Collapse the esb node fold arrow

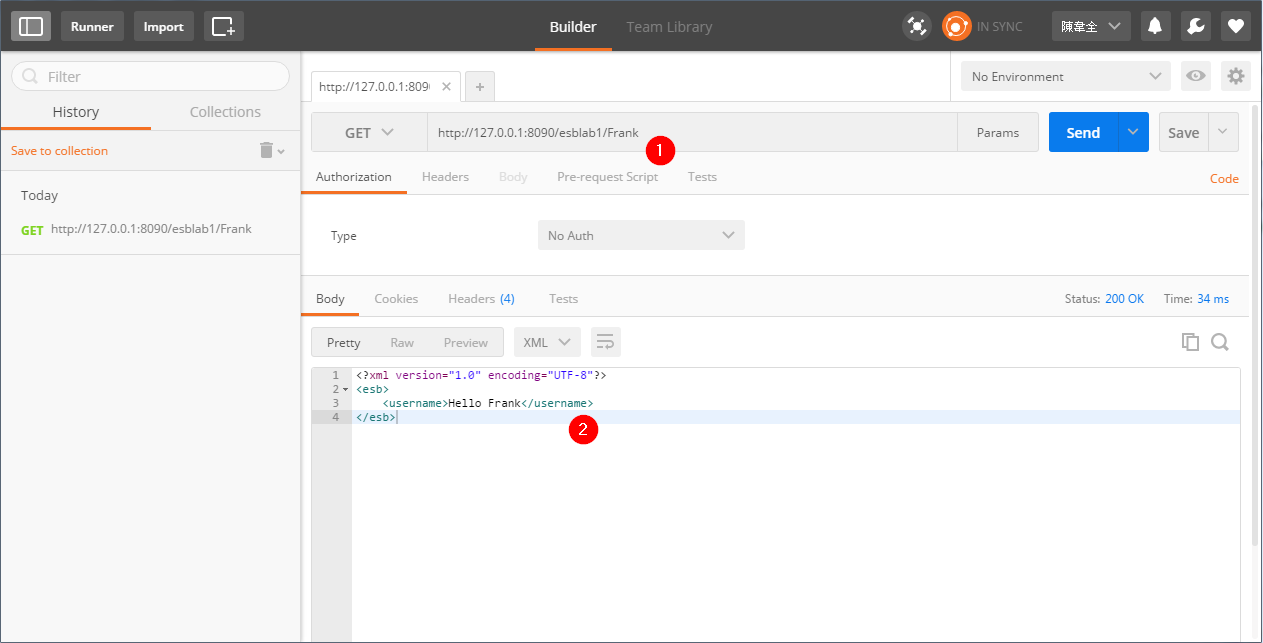[x=345, y=389]
